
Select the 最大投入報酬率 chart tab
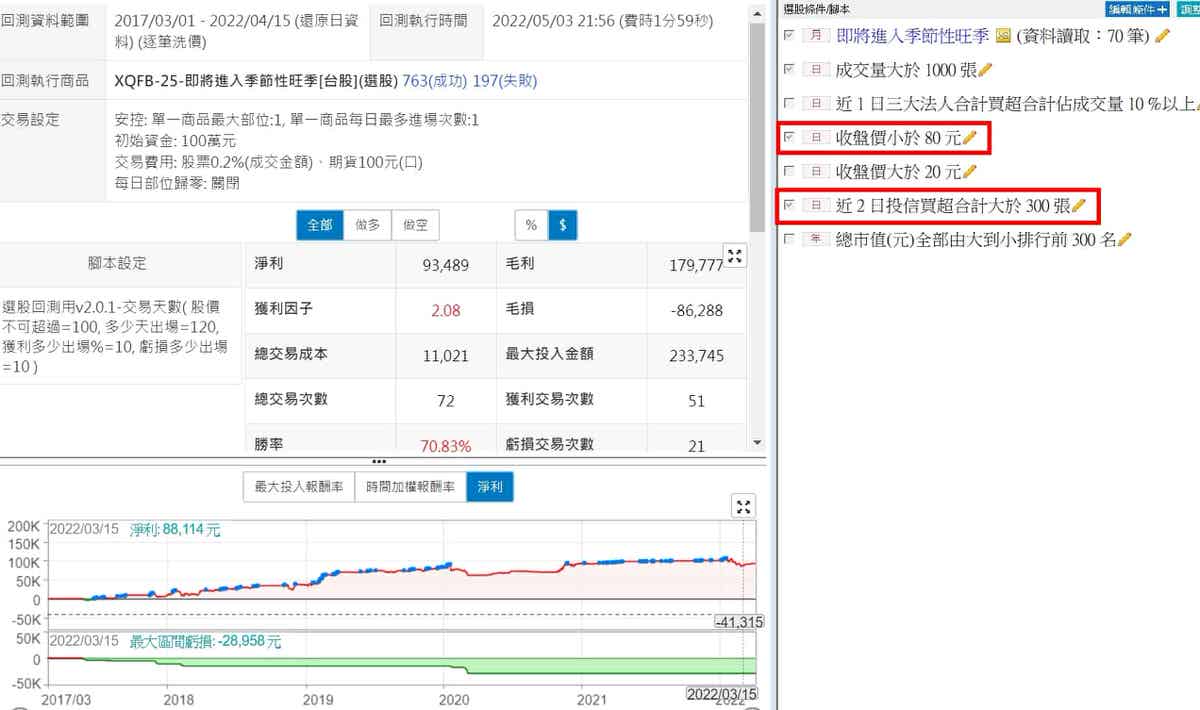click(299, 487)
